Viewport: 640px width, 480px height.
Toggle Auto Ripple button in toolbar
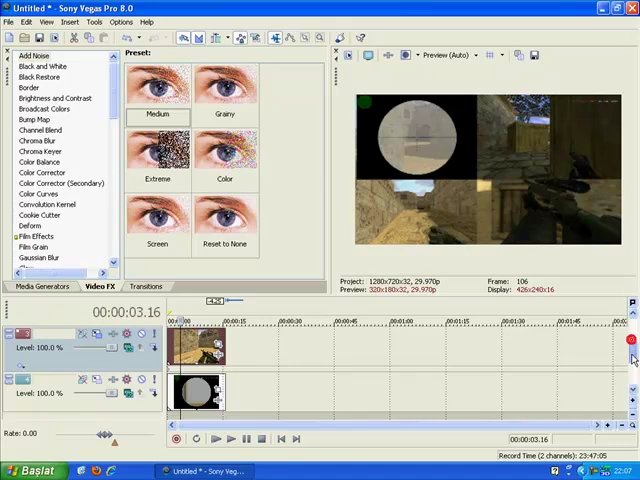[216, 38]
